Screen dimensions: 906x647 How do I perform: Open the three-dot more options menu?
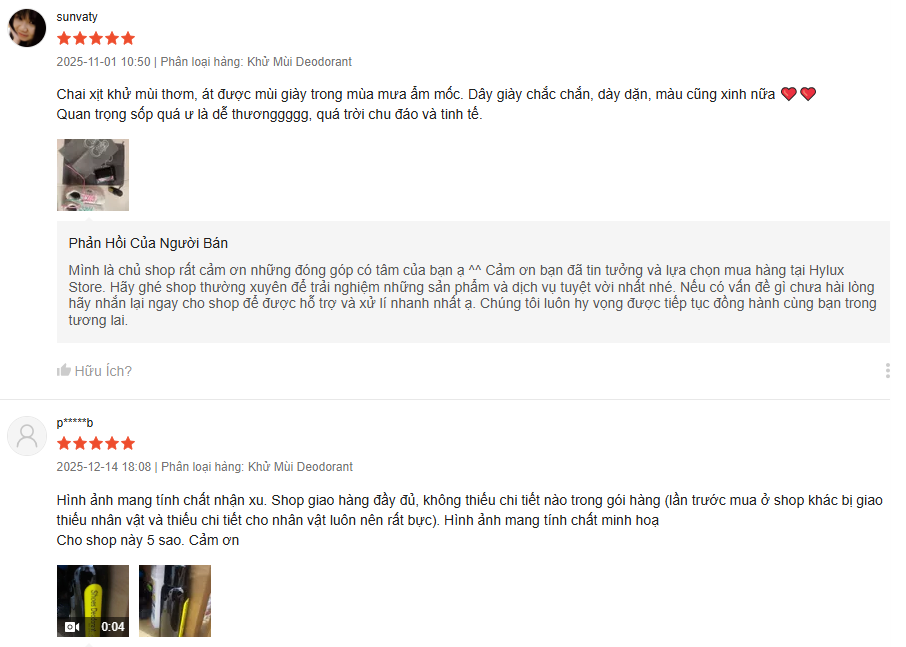pos(888,371)
